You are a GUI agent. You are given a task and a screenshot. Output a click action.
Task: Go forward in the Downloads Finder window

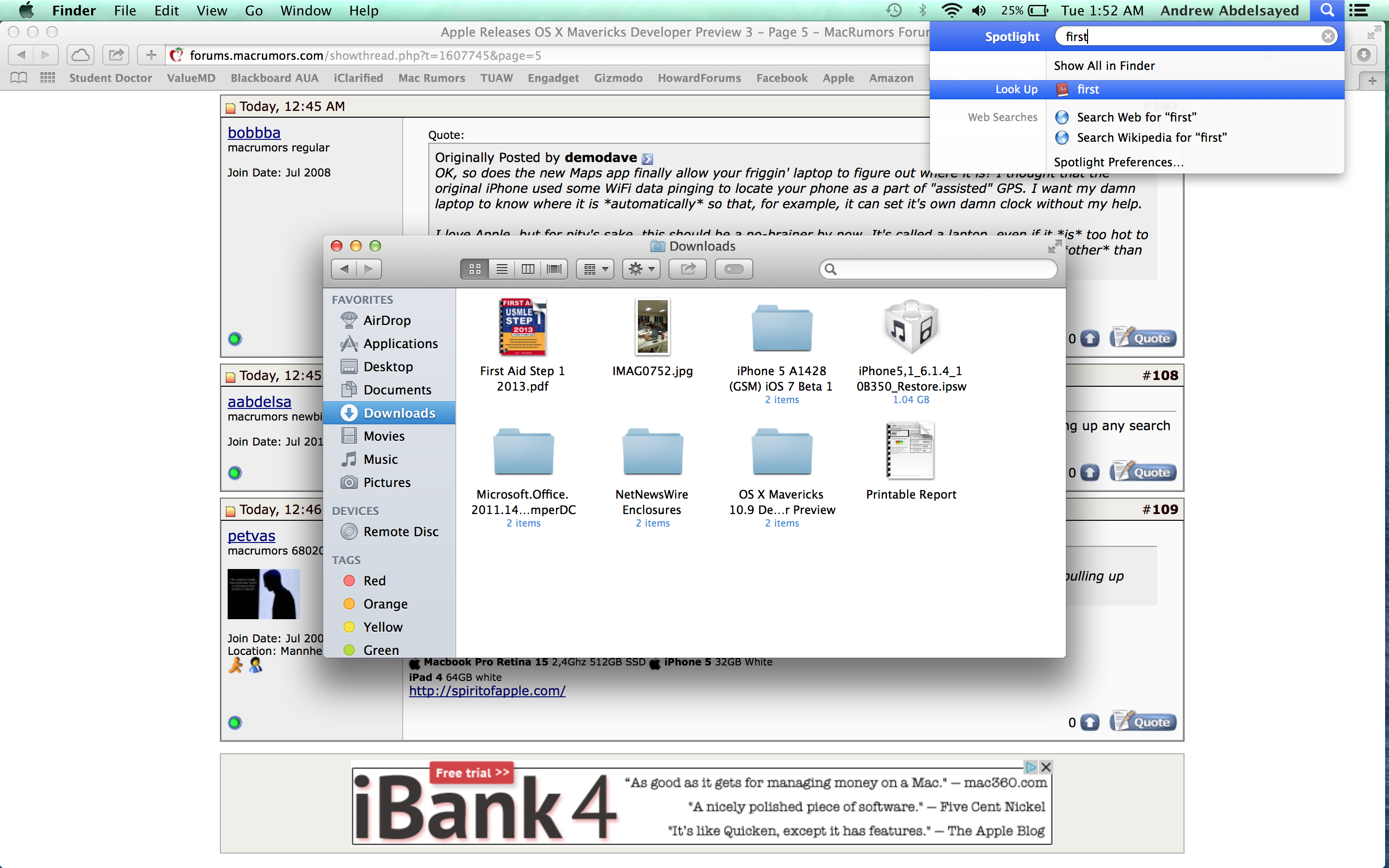[x=369, y=269]
